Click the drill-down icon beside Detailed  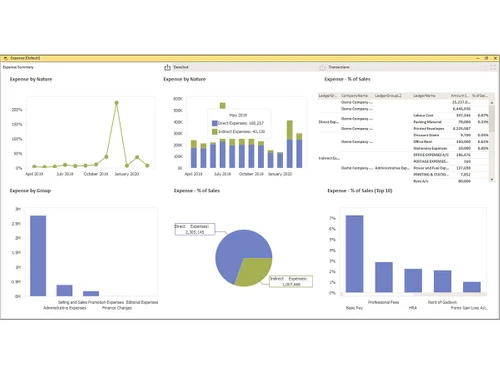[167, 67]
